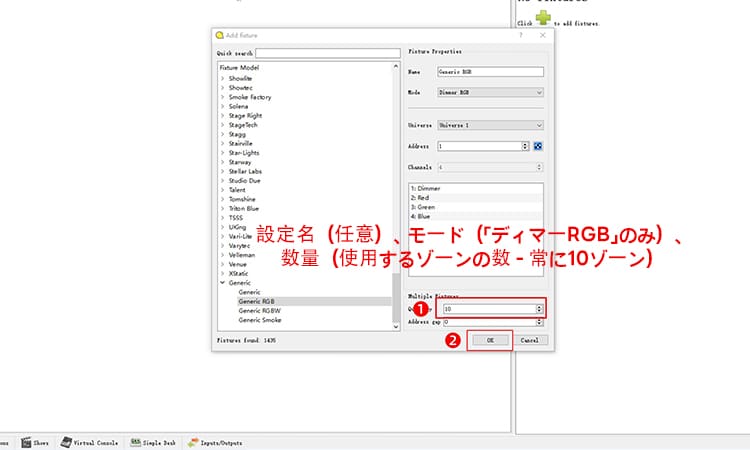Expand the Showtec manufacturer node
Screen dimensions: 750x450
tap(222, 88)
